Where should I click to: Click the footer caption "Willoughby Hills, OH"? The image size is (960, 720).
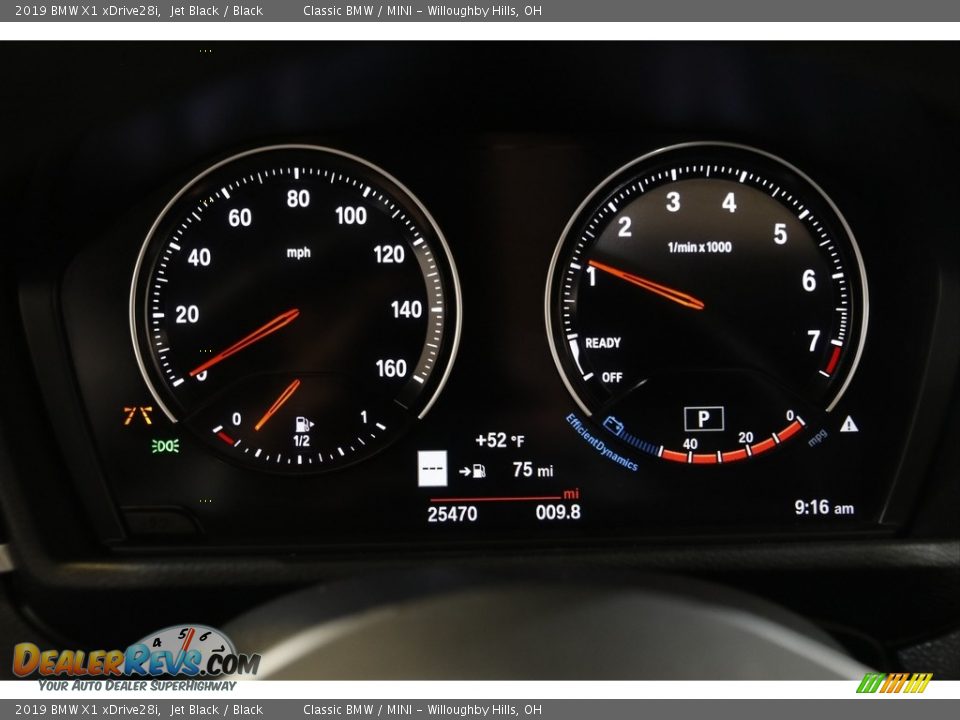click(484, 710)
